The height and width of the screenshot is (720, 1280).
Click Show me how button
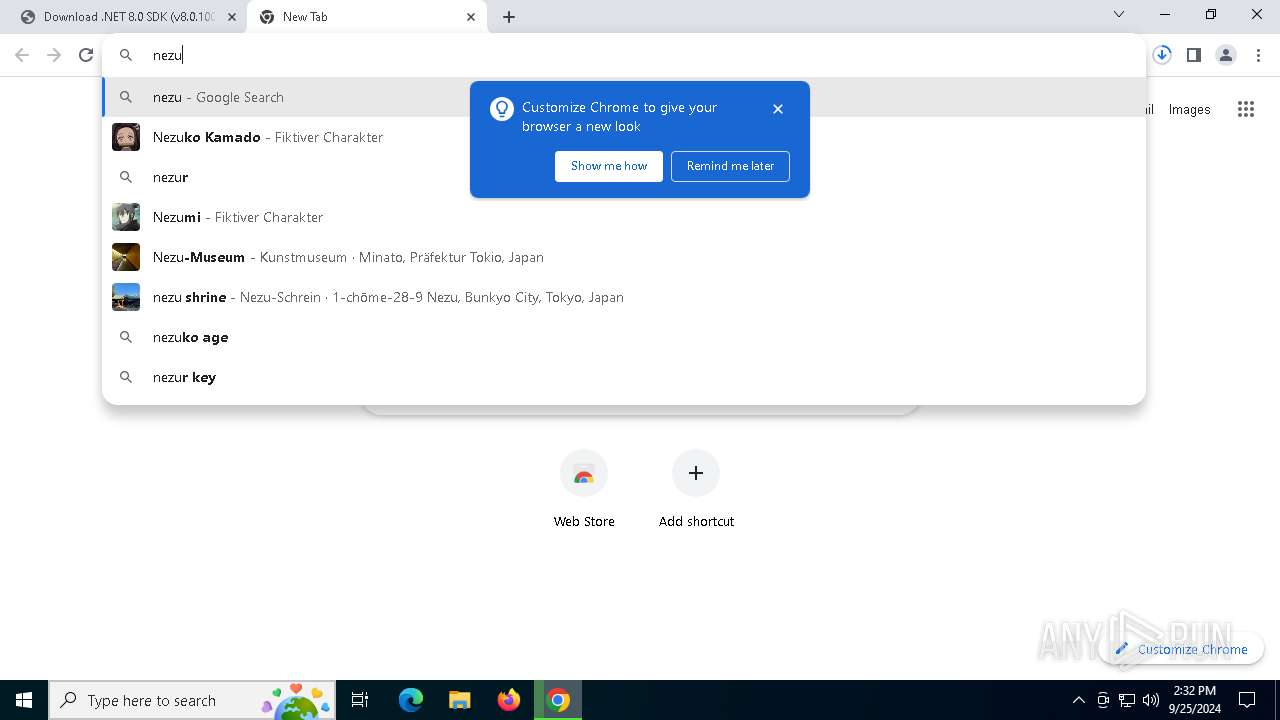(609, 166)
